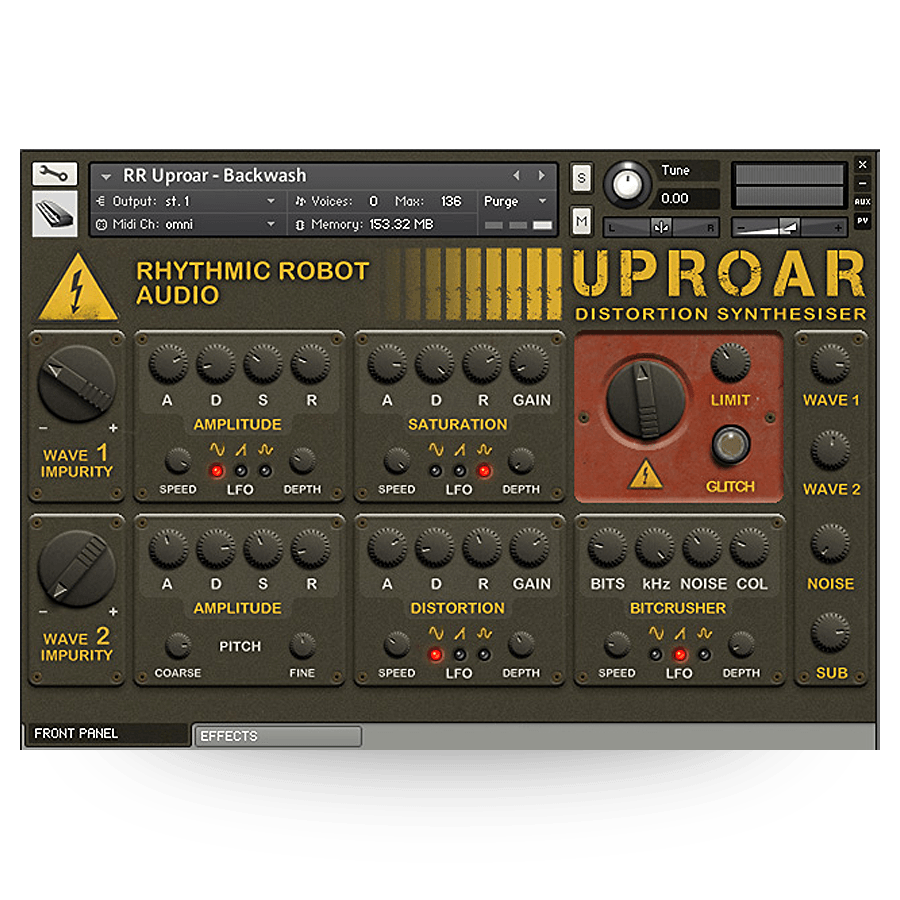The height and width of the screenshot is (900, 900).
Task: Switch to the Front Panel tab
Action: coord(107,734)
